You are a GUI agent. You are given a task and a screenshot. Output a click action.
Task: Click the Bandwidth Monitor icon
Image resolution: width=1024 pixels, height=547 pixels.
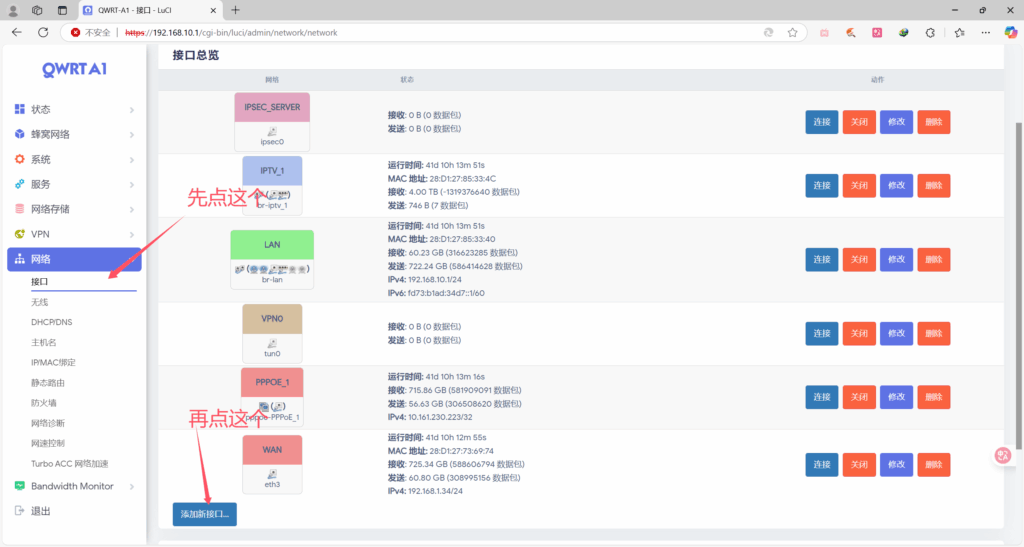(x=20, y=486)
